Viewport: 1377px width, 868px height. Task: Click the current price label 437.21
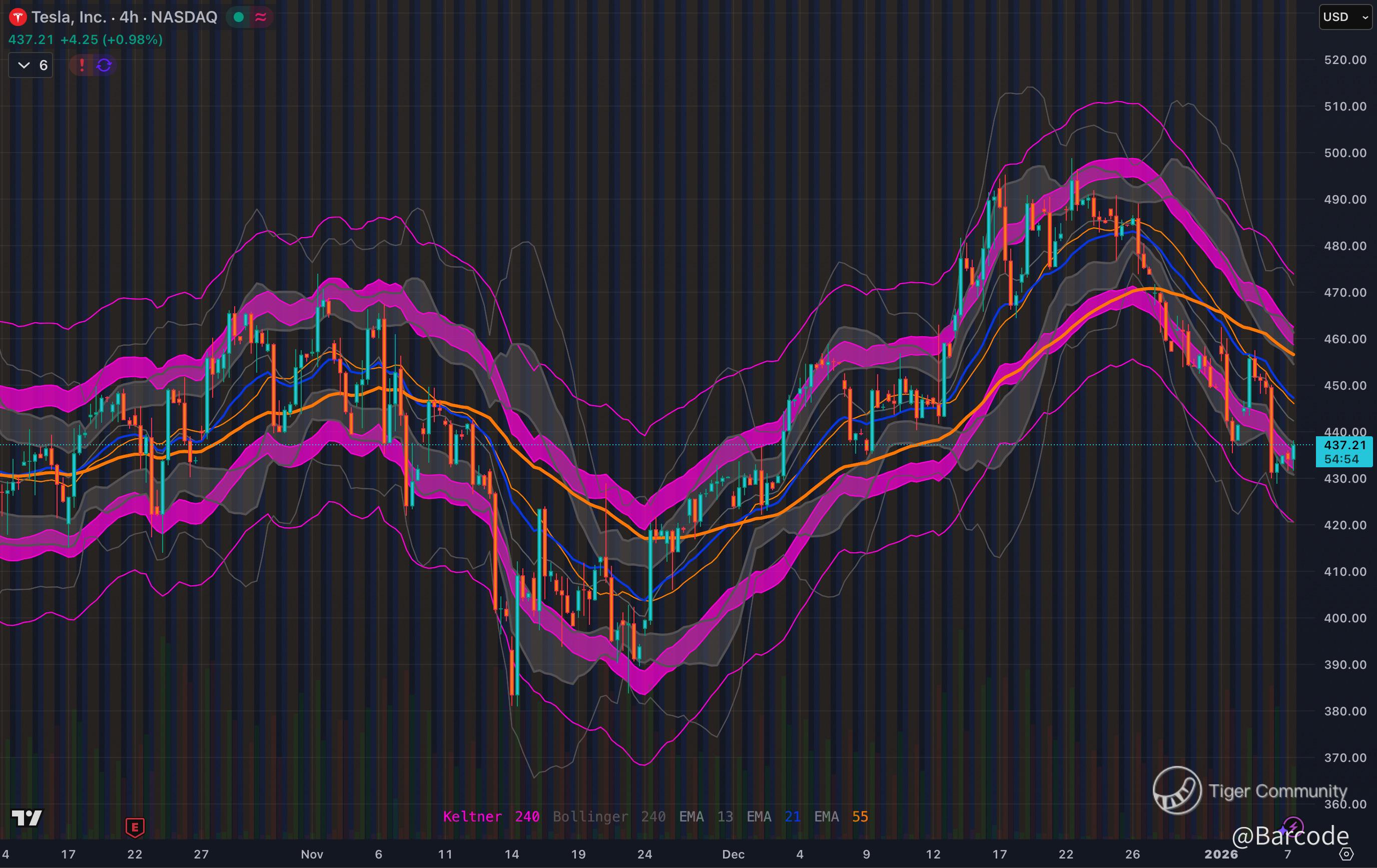point(1344,445)
